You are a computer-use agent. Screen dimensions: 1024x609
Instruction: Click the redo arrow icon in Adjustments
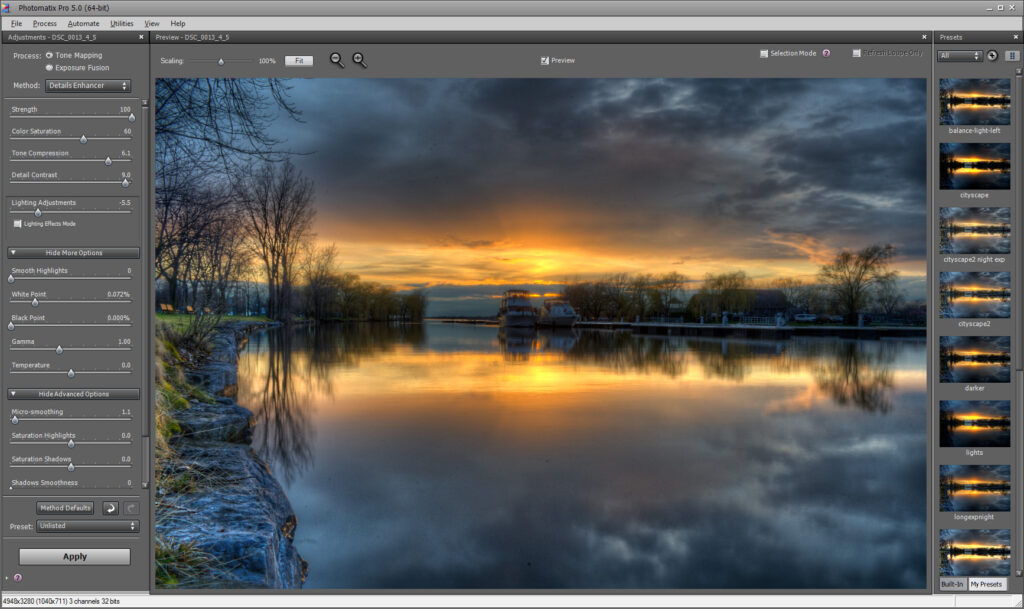click(131, 508)
